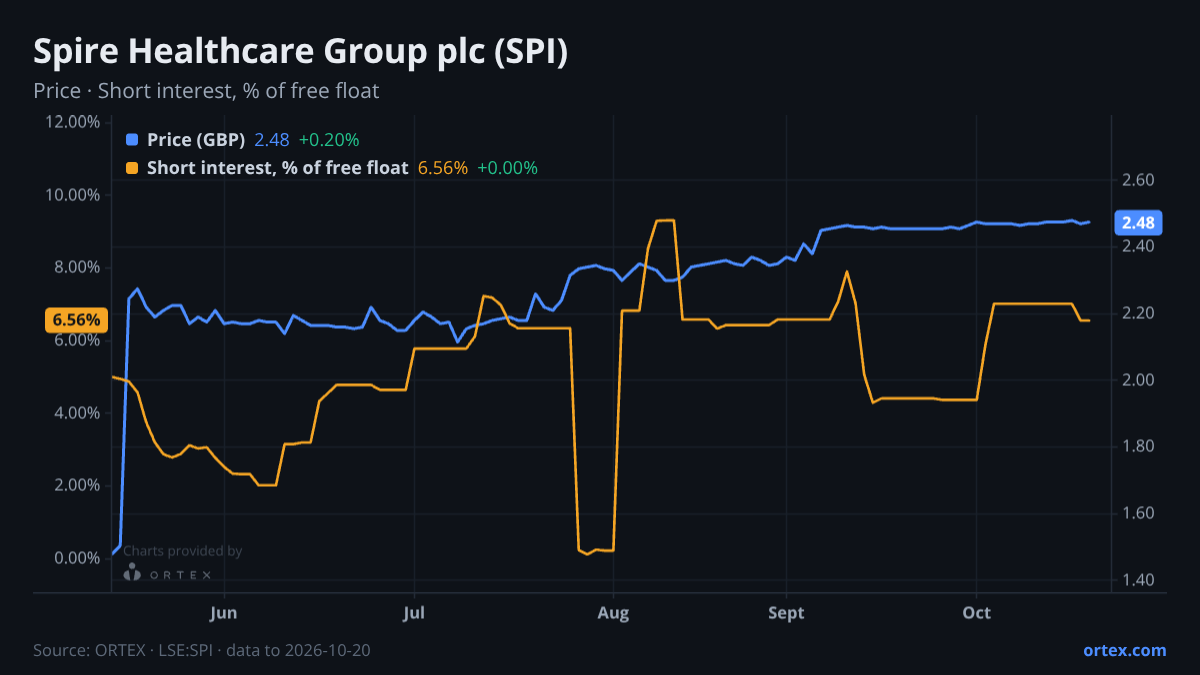This screenshot has height=675, width=1200.
Task: Click the 10.00% left axis label
Action: 72,194
